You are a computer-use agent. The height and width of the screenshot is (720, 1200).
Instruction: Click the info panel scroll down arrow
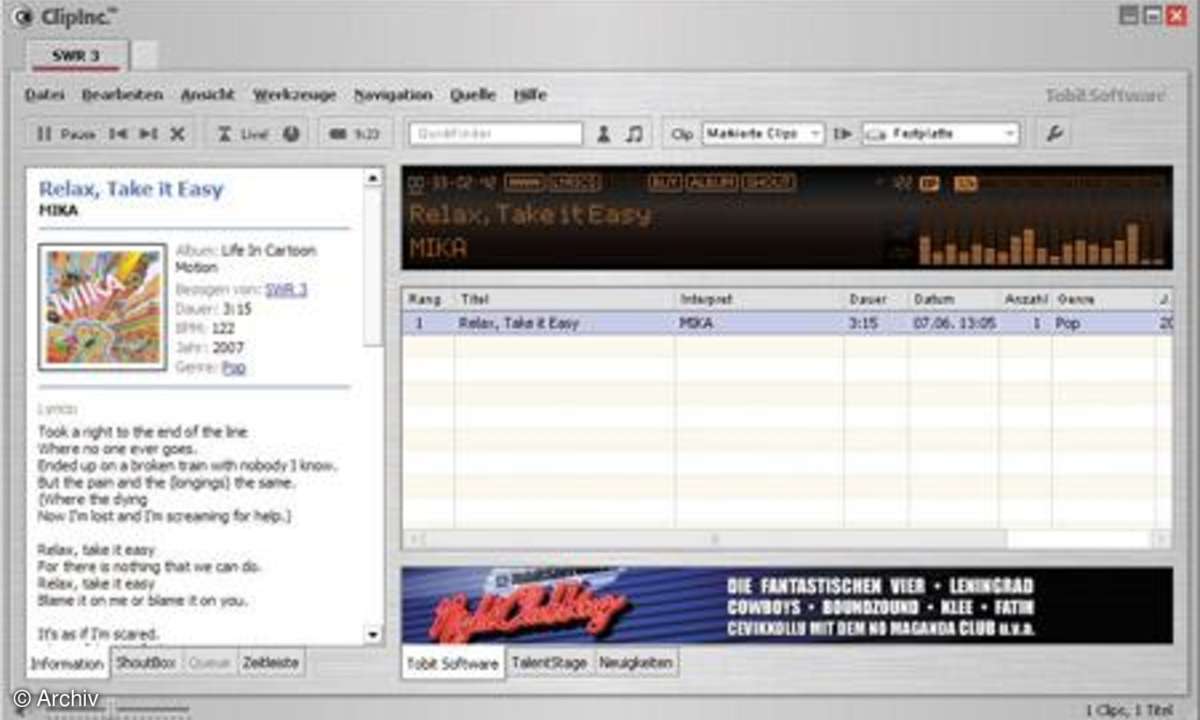coord(373,634)
